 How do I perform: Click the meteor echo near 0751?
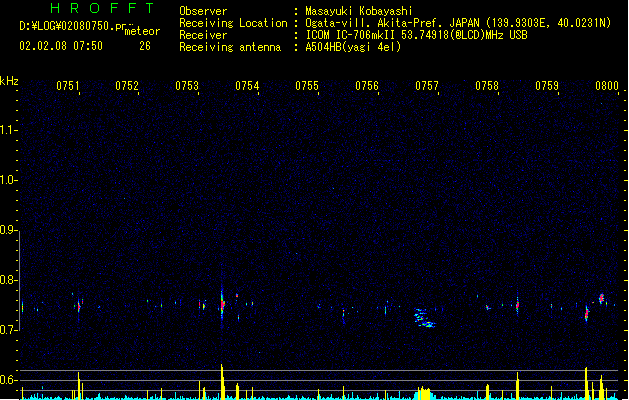(79, 306)
